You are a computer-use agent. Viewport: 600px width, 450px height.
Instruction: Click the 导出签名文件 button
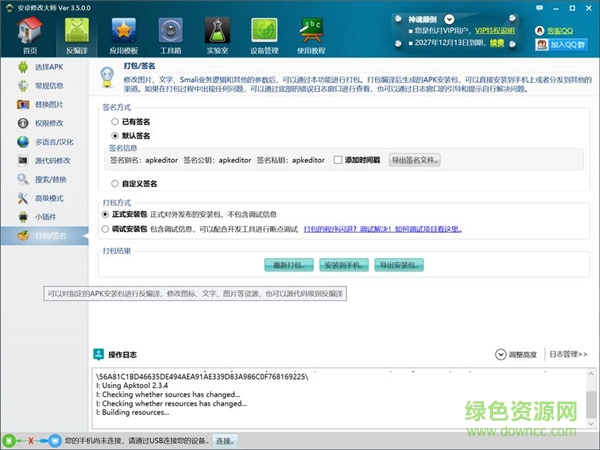click(416, 160)
